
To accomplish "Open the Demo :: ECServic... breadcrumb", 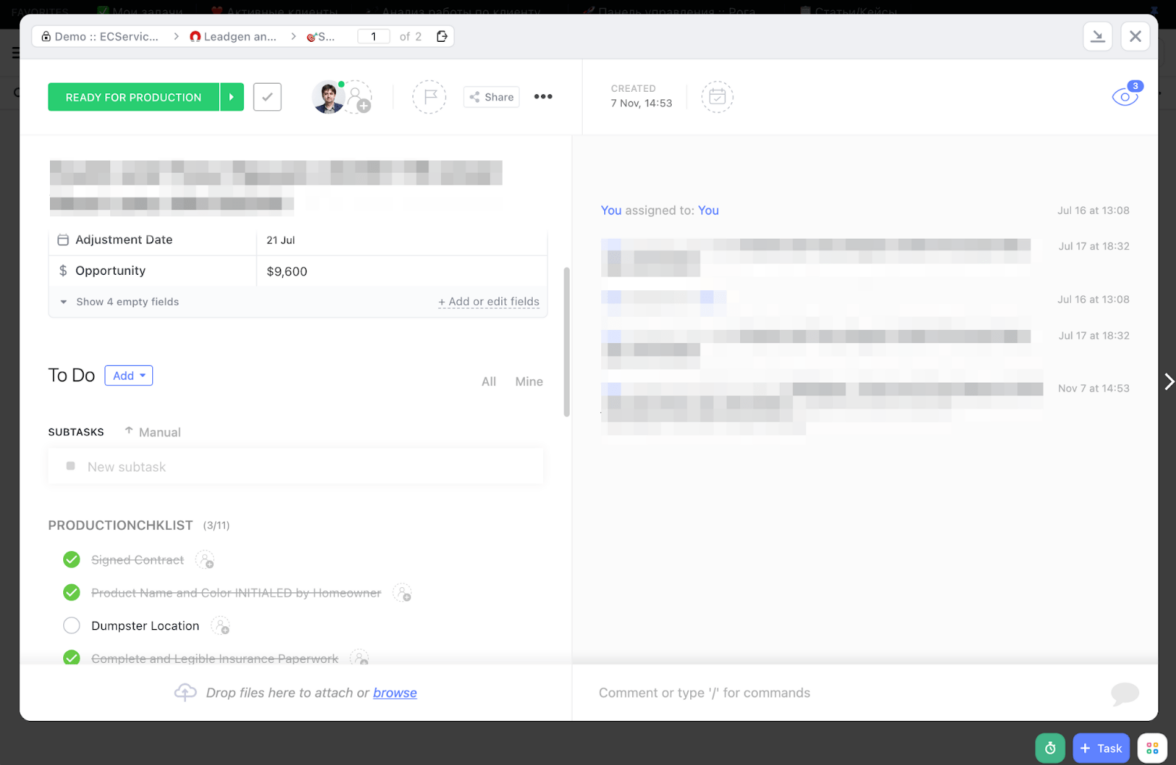I will [100, 36].
